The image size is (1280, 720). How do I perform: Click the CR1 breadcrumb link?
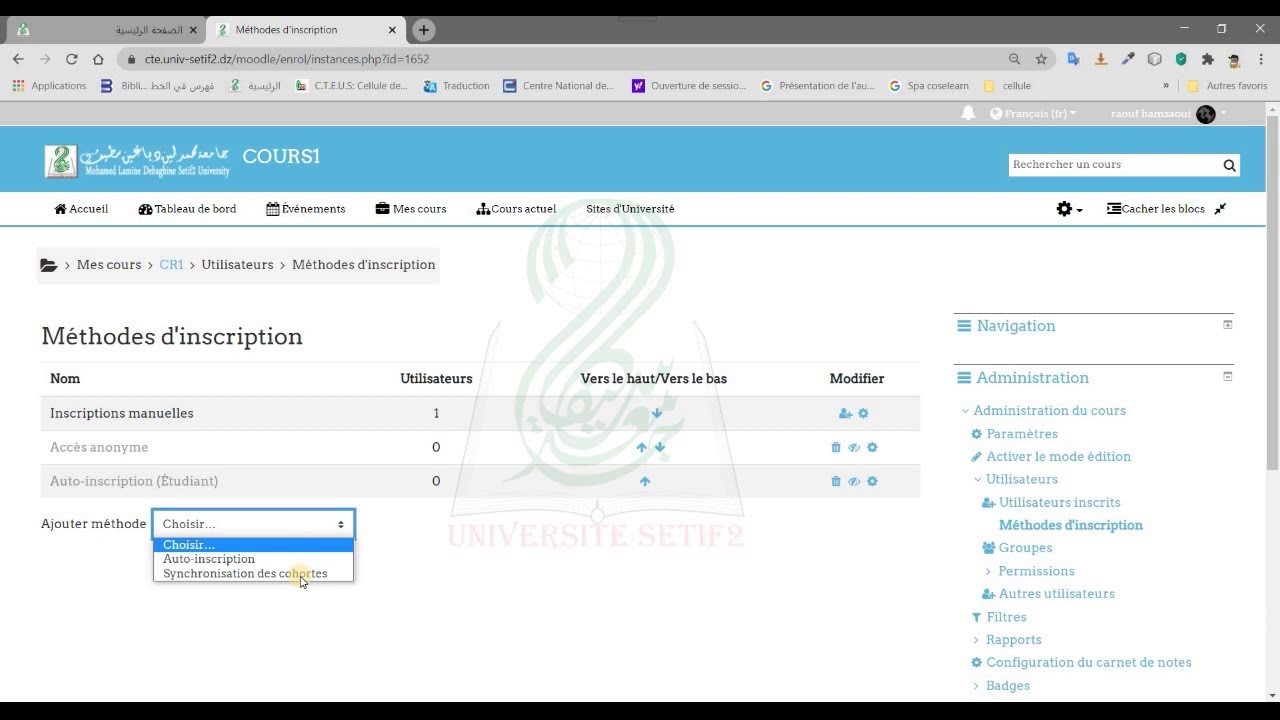pyautogui.click(x=171, y=265)
